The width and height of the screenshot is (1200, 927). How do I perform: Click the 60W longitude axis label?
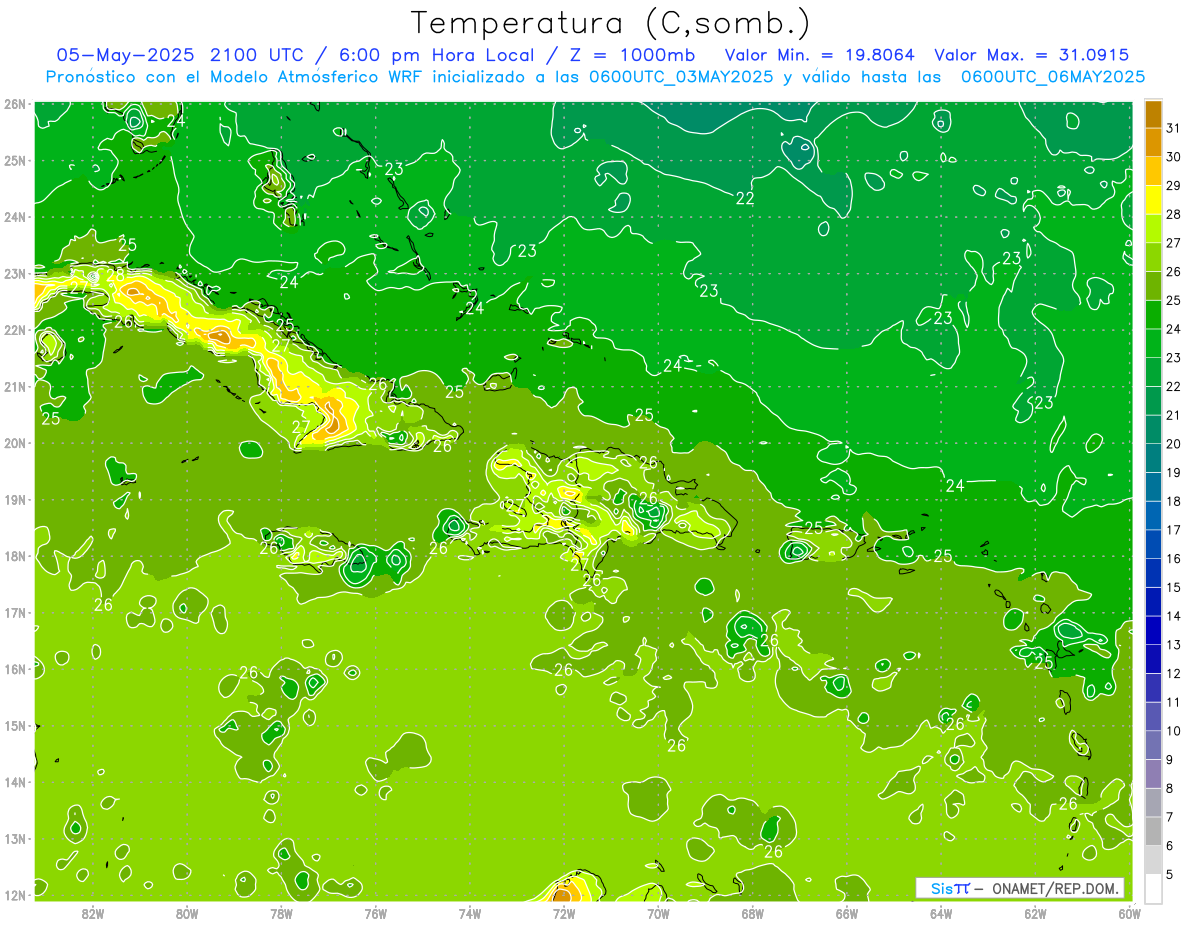pos(1129,914)
